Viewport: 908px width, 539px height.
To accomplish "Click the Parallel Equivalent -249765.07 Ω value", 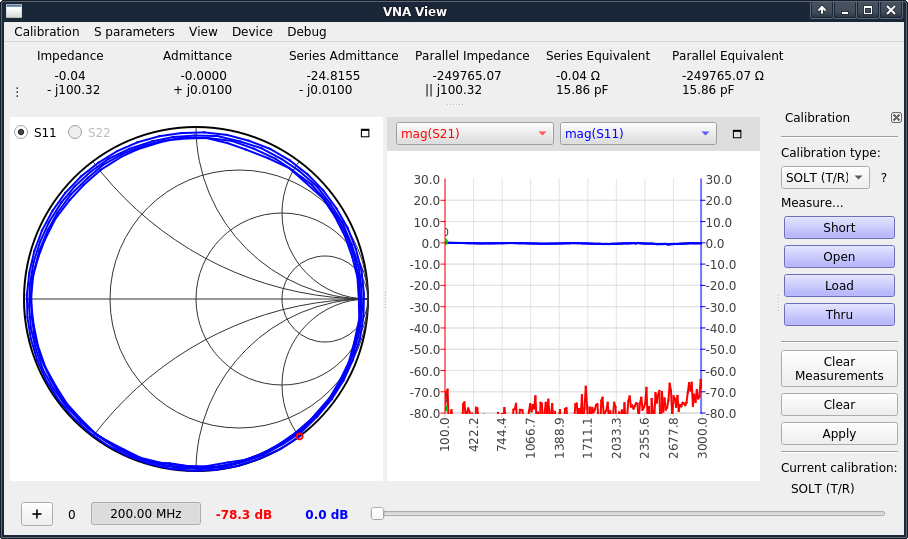I will click(x=723, y=76).
